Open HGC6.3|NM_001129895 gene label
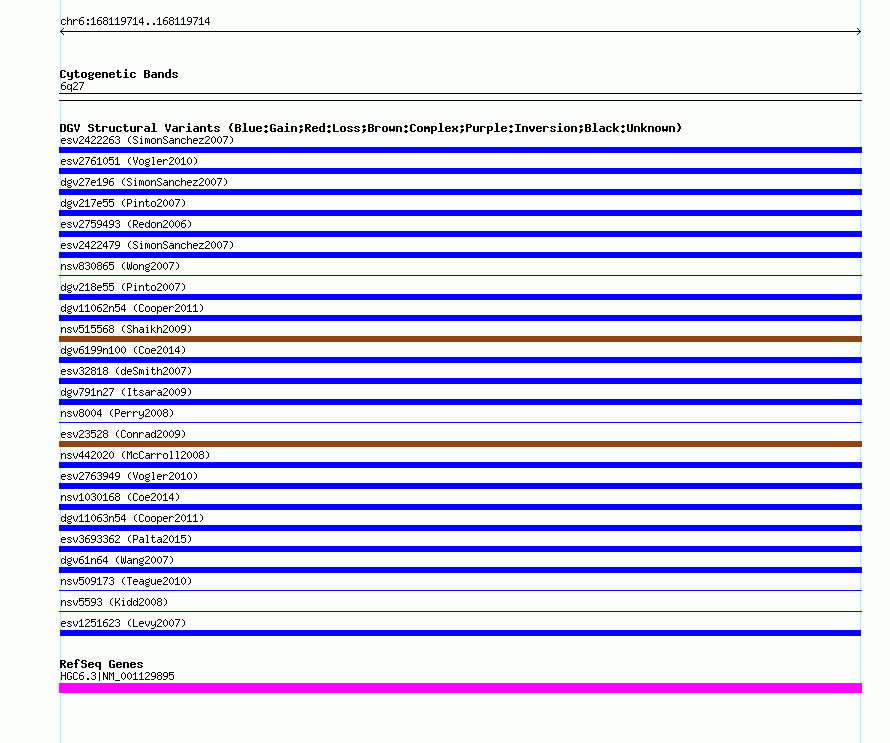The image size is (890, 743). 117,676
